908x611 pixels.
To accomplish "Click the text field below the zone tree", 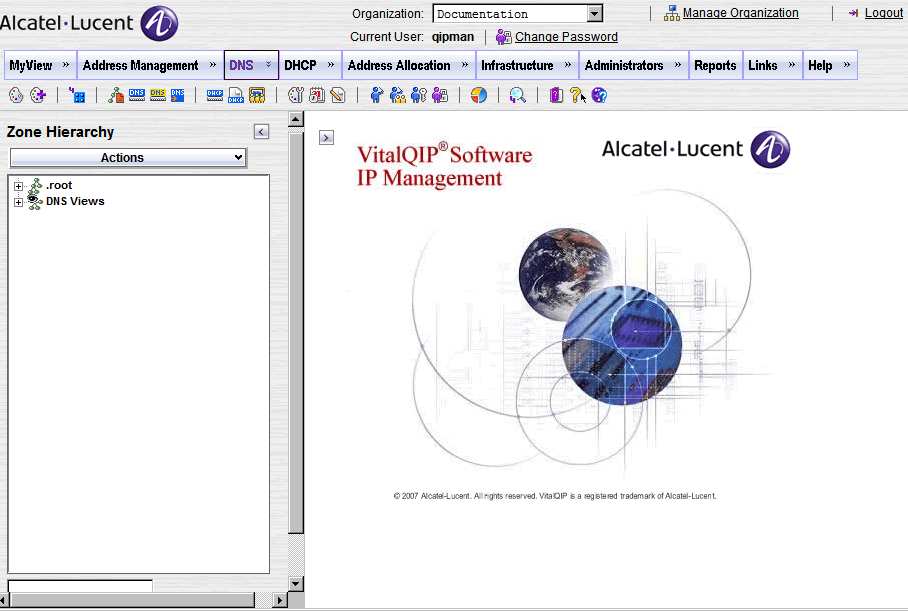I will click(80, 586).
